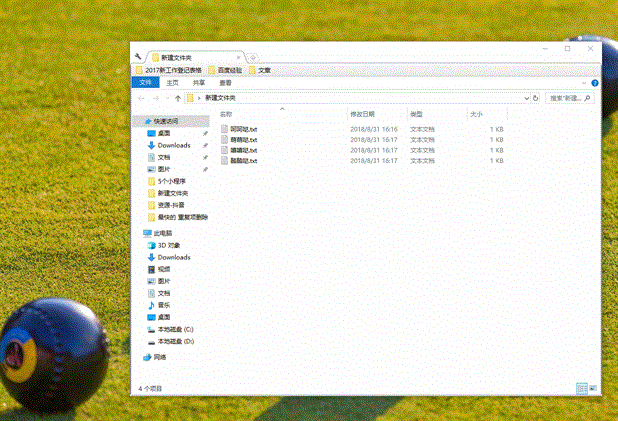Switch to the 查看 ribbon tab
This screenshot has width=618, height=421.
coord(225,83)
